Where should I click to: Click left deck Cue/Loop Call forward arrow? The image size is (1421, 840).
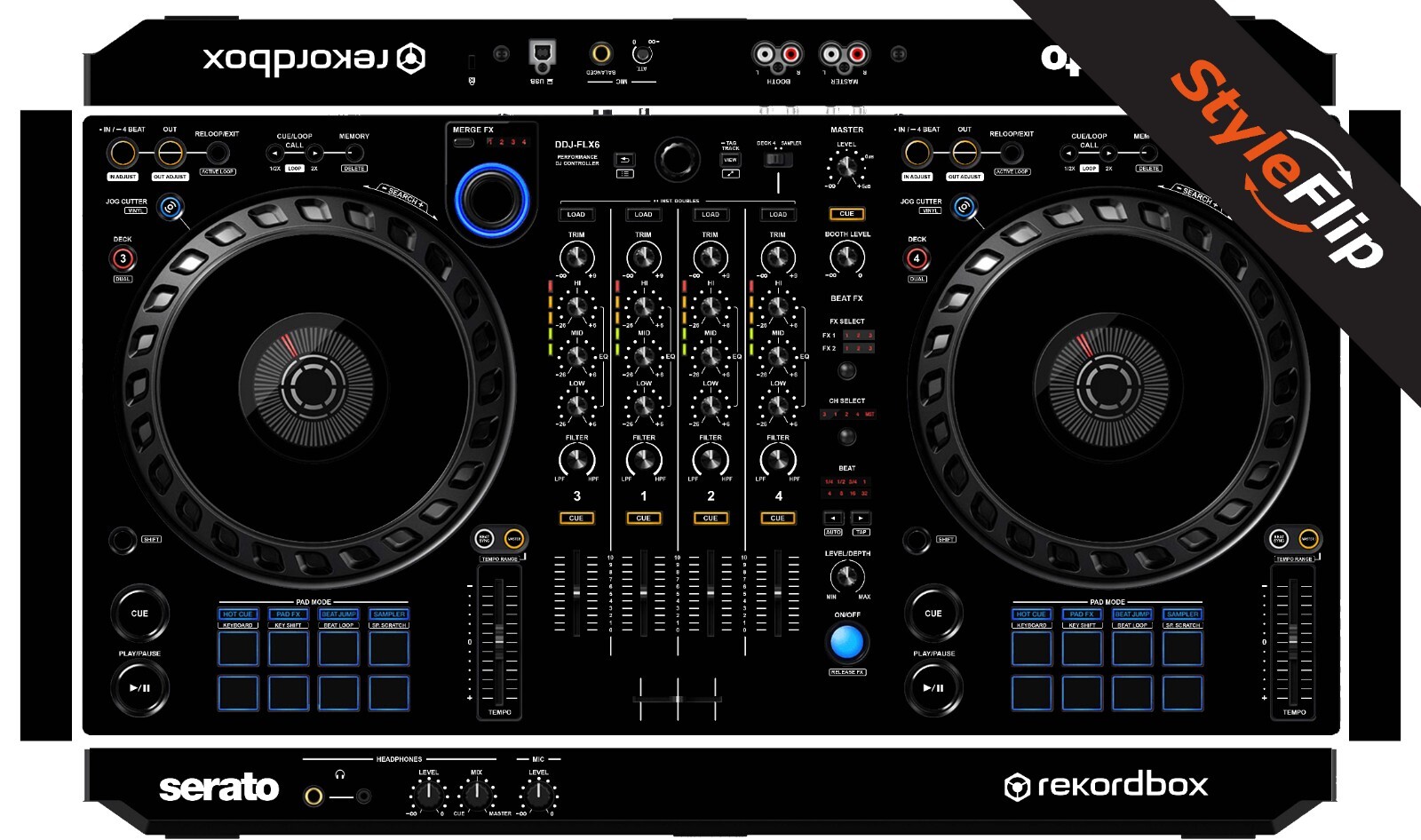tap(314, 153)
